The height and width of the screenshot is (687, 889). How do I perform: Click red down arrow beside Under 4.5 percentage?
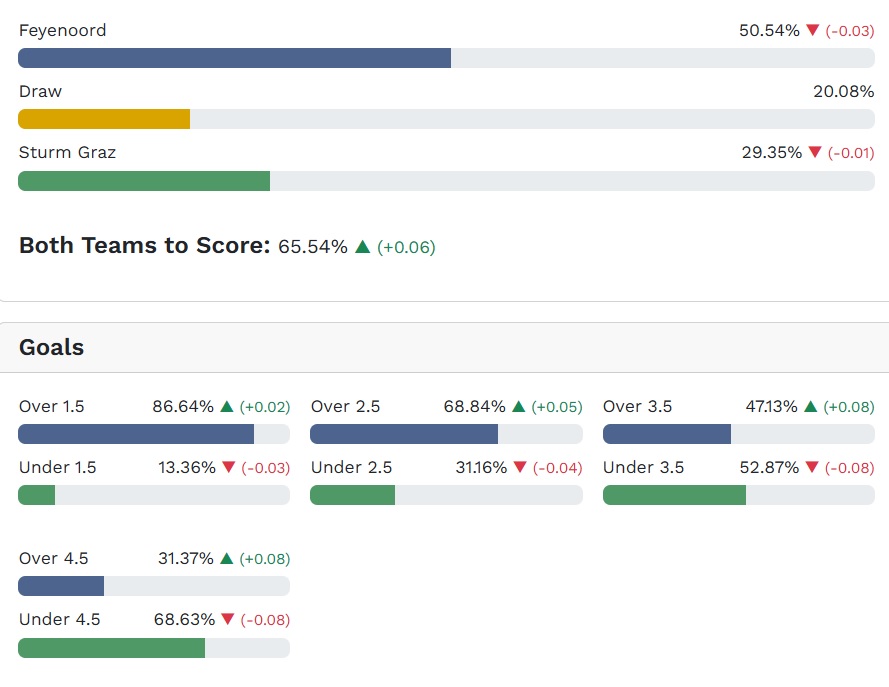228,620
